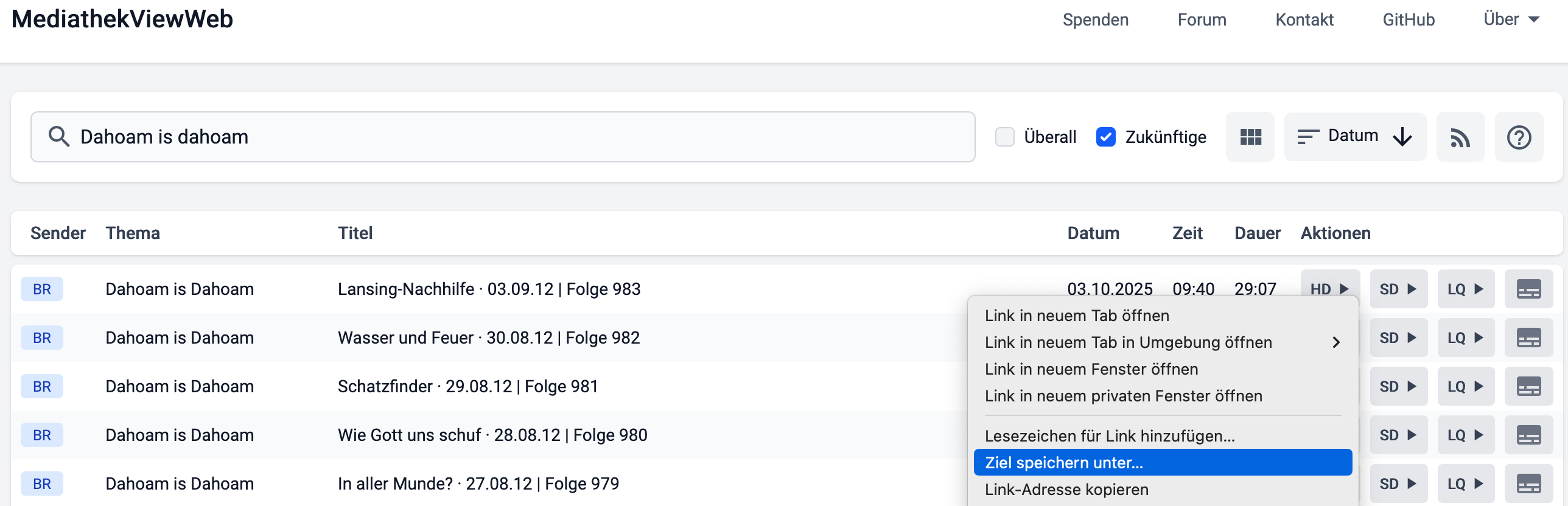Image resolution: width=1568 pixels, height=506 pixels.
Task: Click the 03.10.2025 date cell
Action: pyautogui.click(x=1110, y=288)
